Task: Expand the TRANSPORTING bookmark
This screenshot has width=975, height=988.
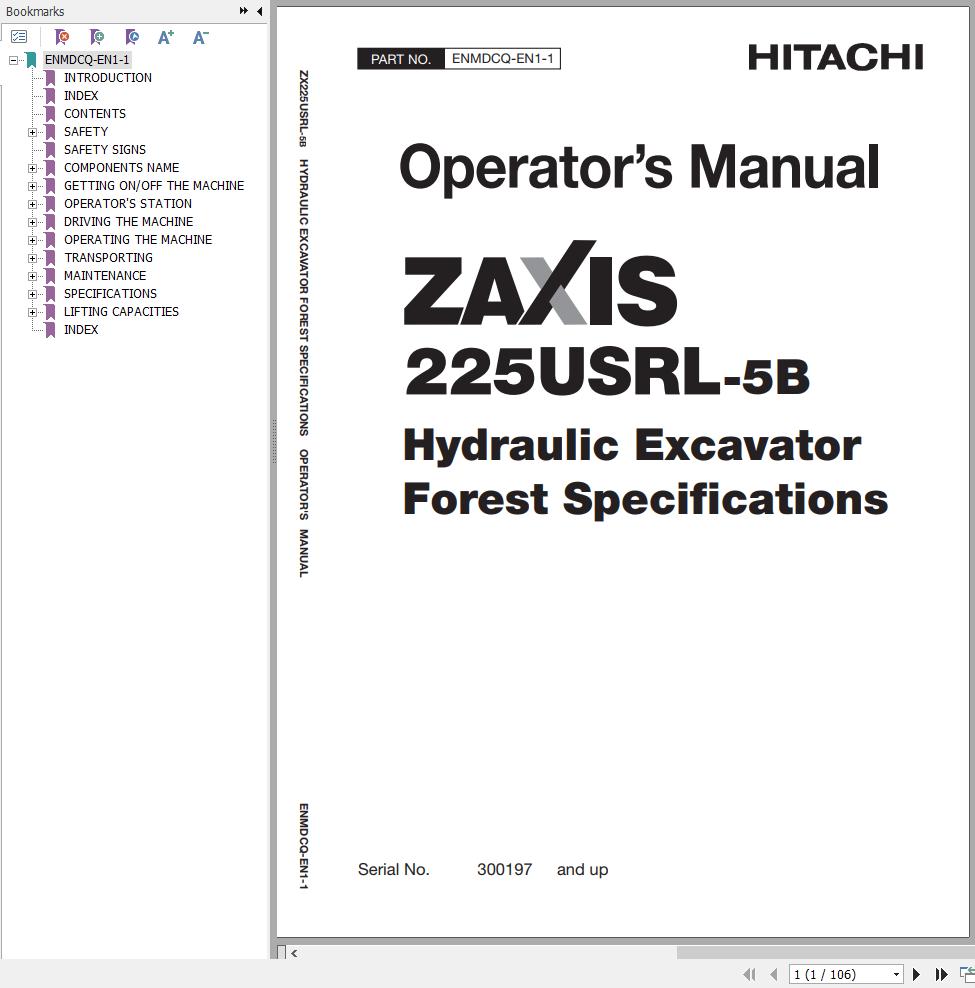Action: coord(32,258)
